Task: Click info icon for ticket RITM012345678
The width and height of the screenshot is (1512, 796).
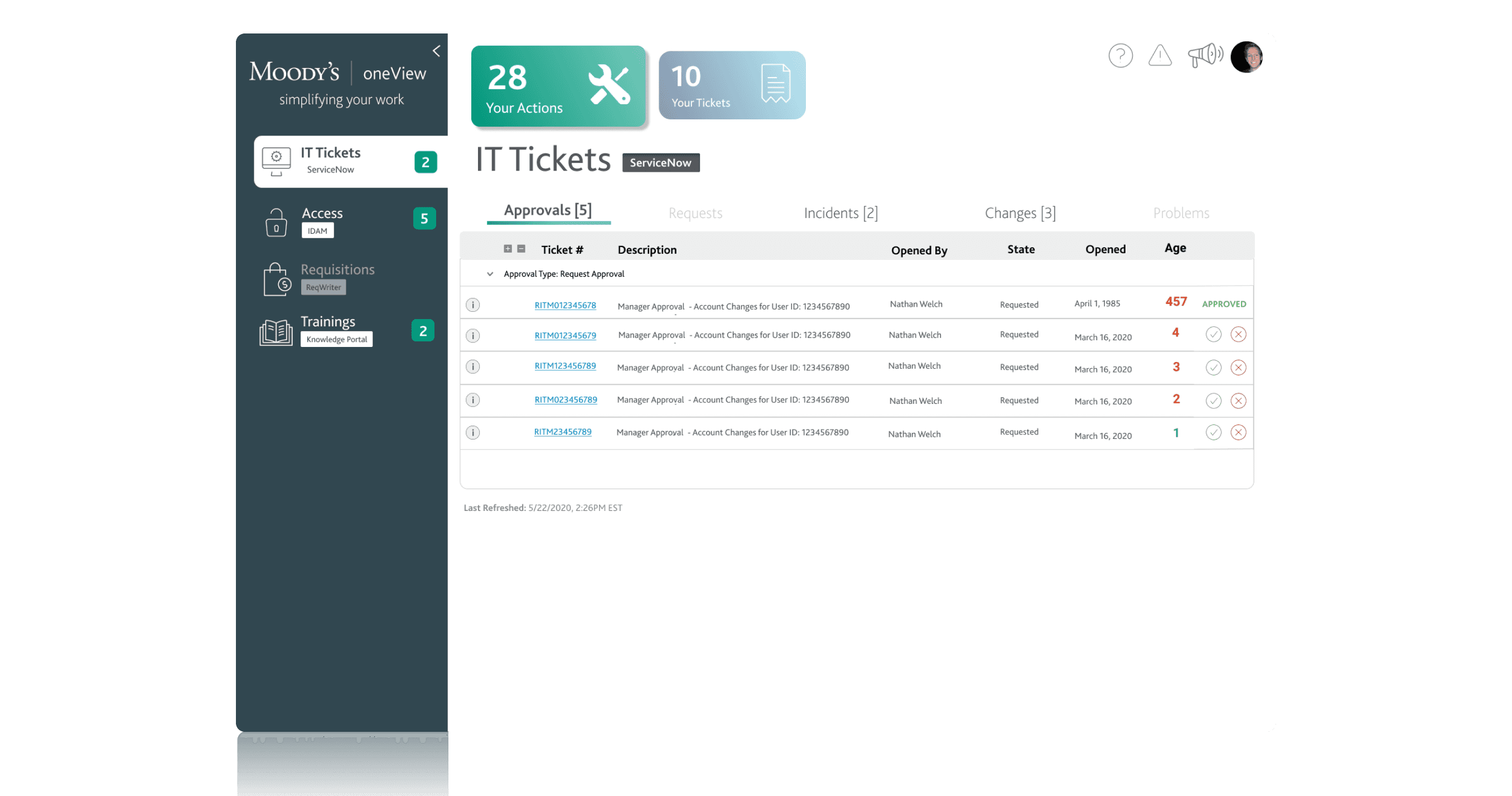Action: [x=472, y=305]
